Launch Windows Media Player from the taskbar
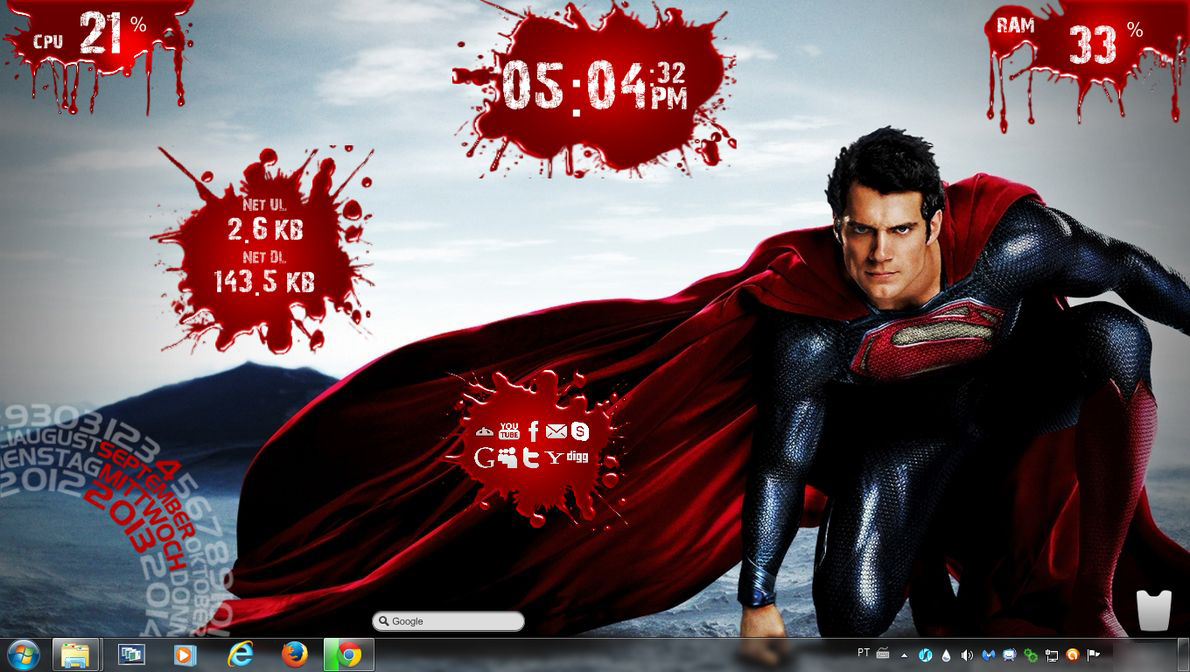 (184, 655)
